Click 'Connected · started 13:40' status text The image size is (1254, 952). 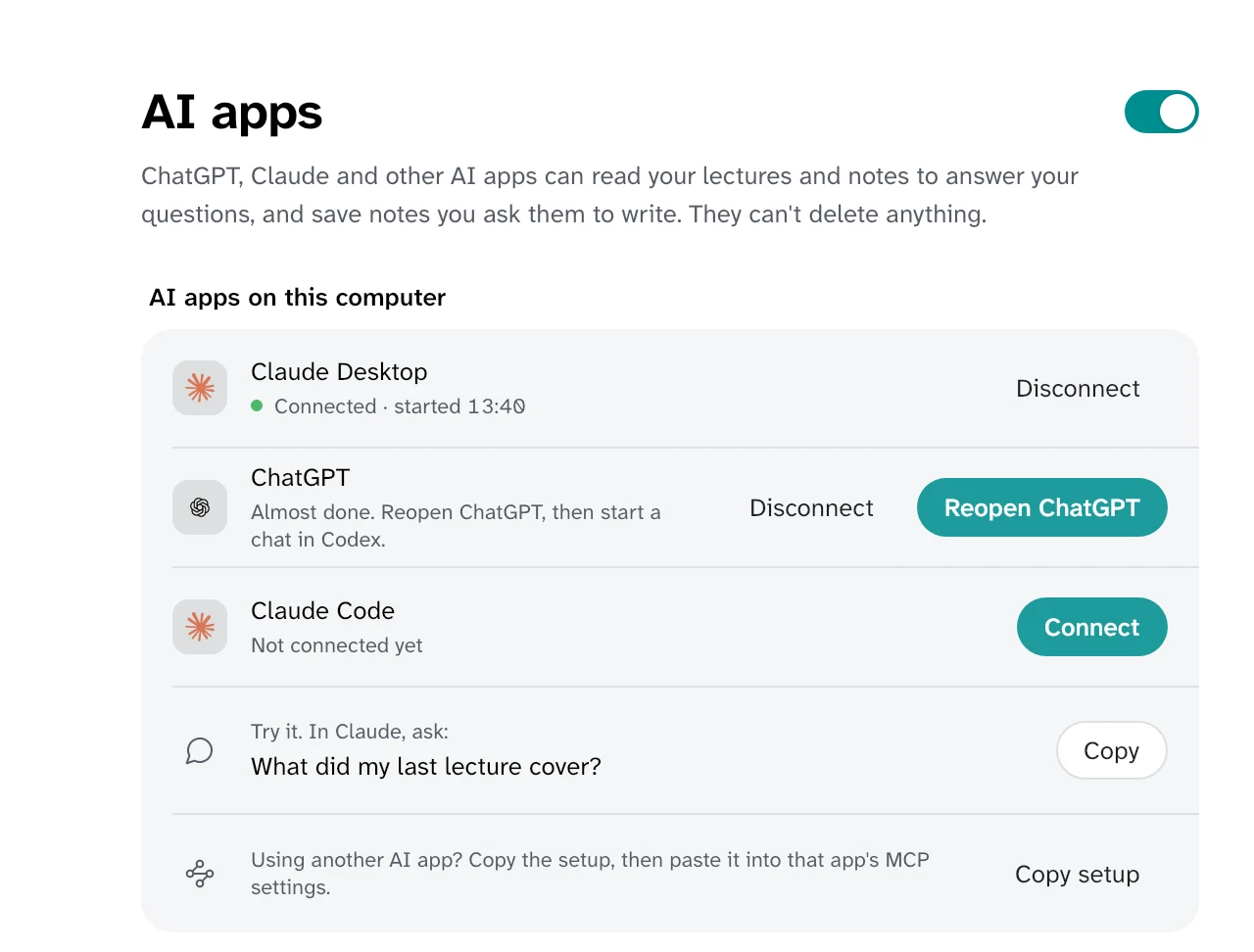400,406
